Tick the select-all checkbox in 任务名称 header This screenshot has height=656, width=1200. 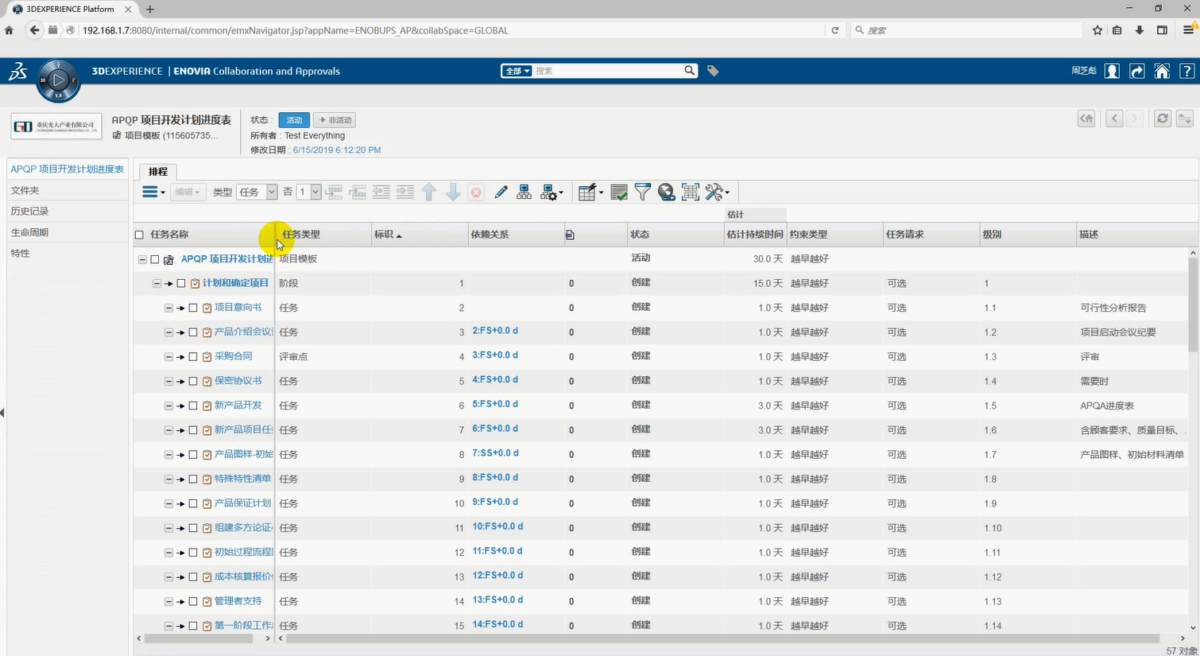click(x=139, y=235)
